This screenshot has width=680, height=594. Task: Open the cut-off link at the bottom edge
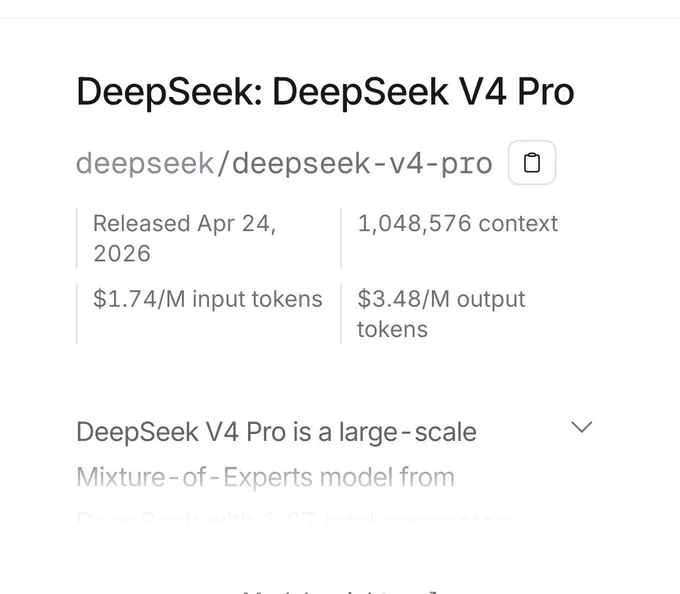tap(340, 591)
